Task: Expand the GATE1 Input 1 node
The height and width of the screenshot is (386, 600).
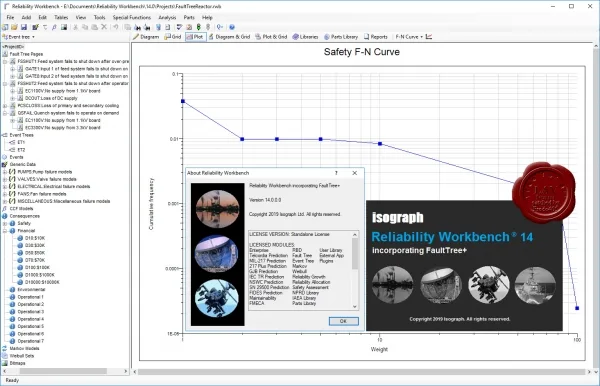Action: tap(12, 69)
